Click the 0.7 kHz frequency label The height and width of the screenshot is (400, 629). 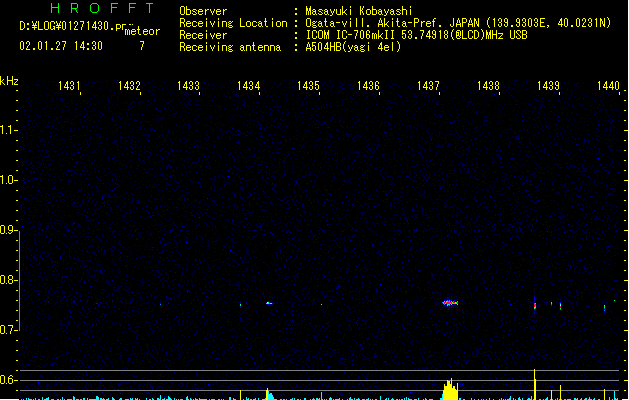(x=8, y=330)
